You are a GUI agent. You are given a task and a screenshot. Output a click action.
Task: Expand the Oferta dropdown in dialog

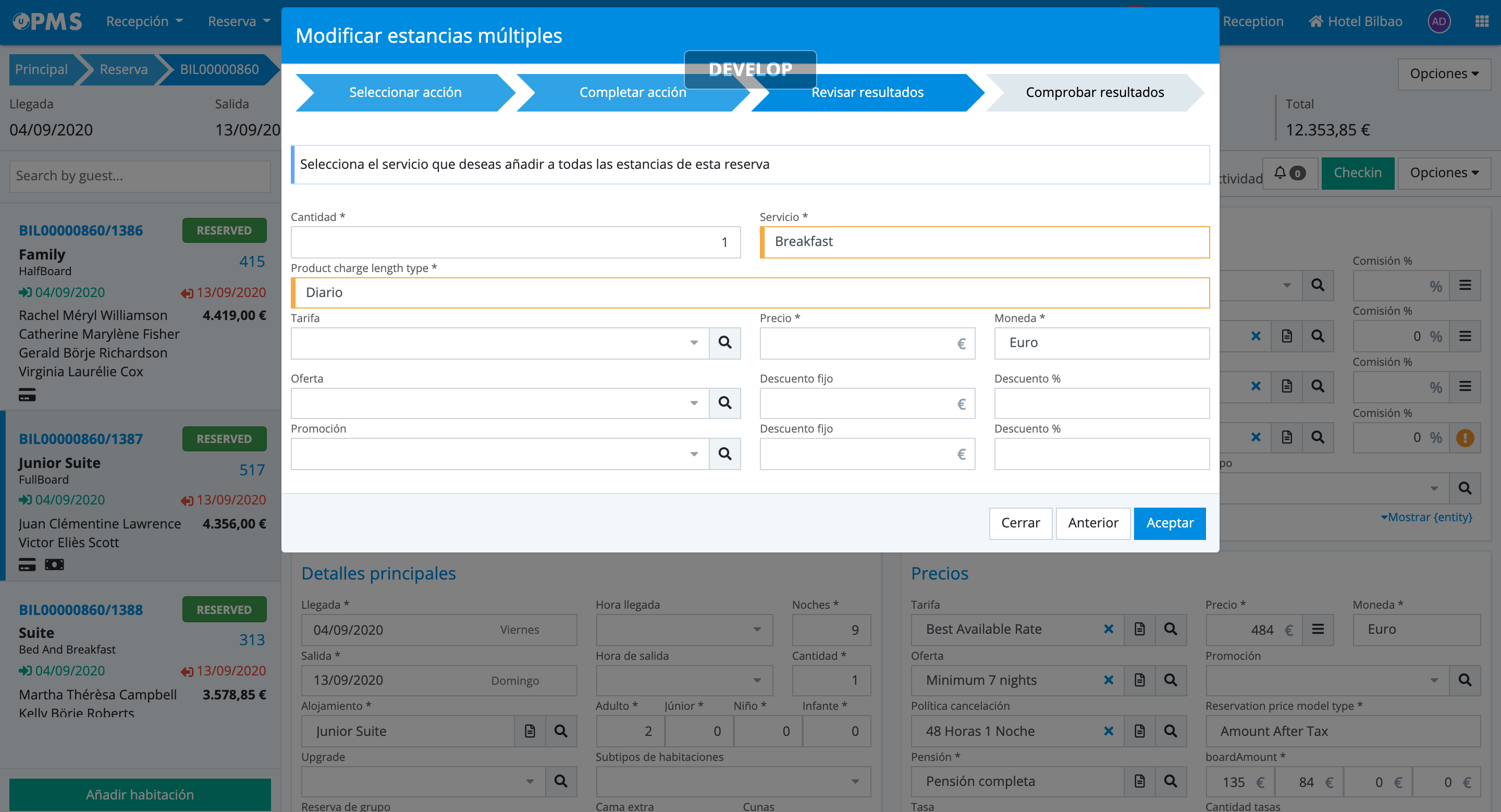[x=693, y=403]
